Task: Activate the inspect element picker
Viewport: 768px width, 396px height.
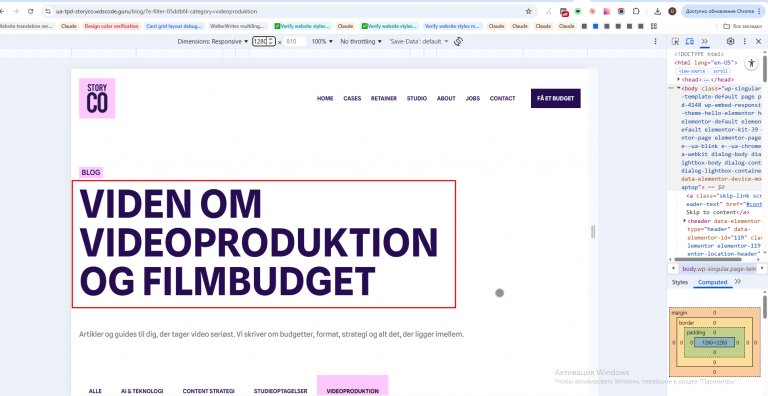Action: (x=675, y=42)
